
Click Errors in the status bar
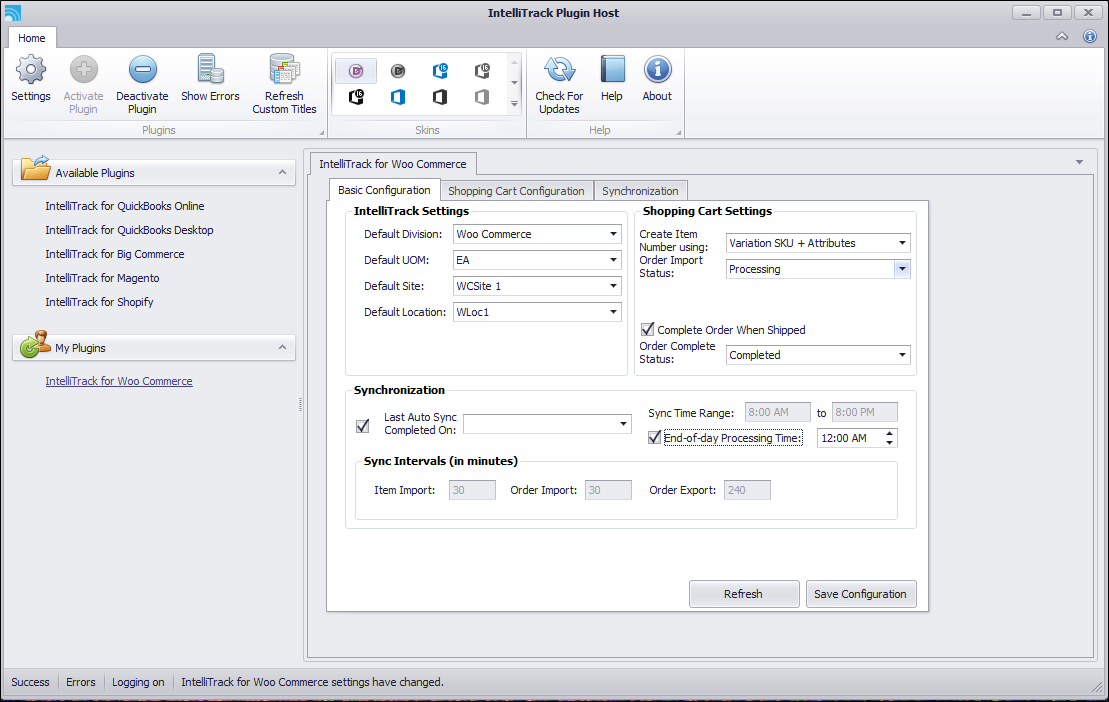click(81, 682)
